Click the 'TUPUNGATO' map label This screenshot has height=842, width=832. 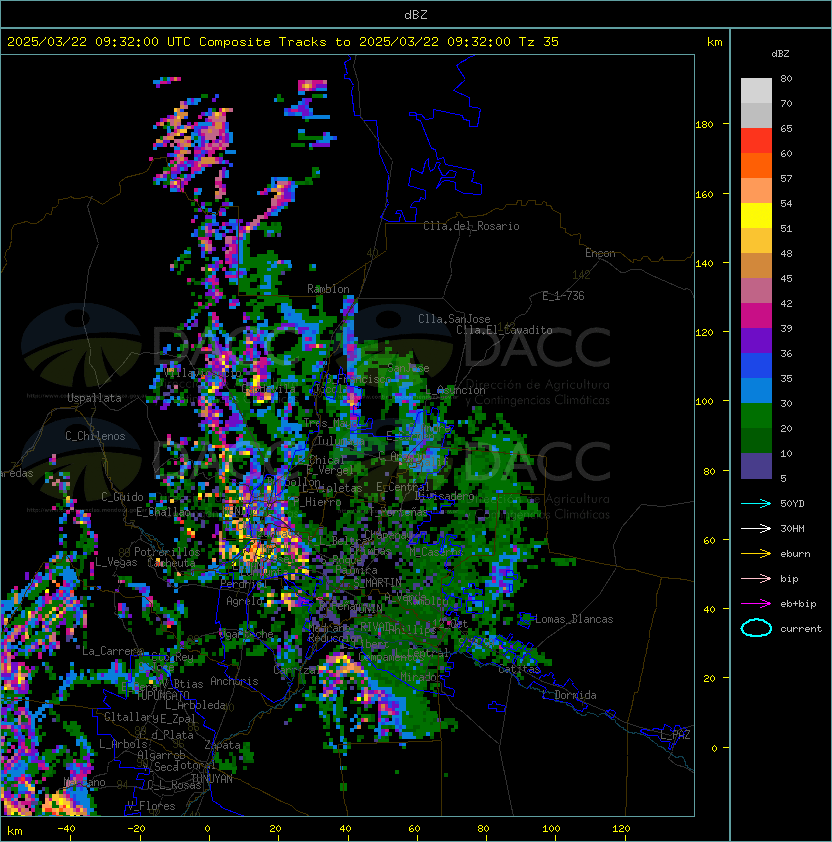click(163, 696)
